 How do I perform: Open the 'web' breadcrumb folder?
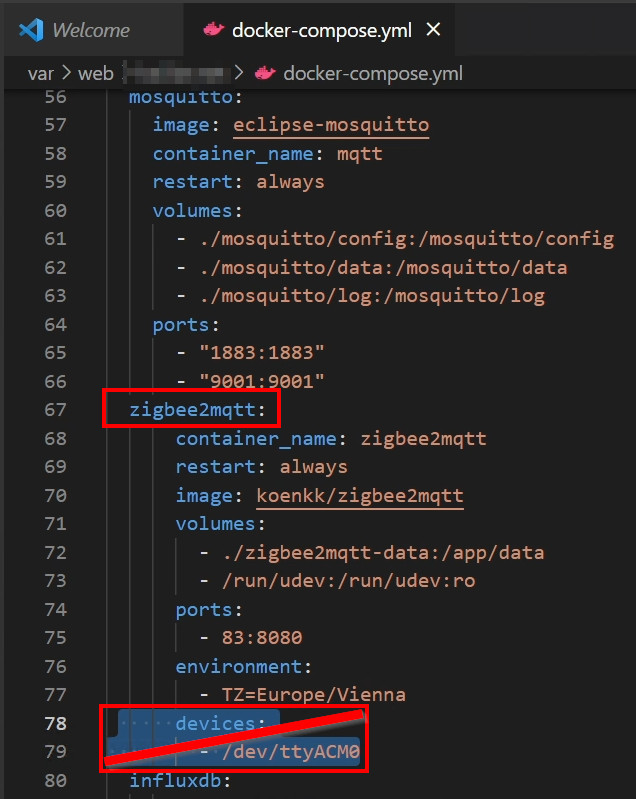pos(98,73)
